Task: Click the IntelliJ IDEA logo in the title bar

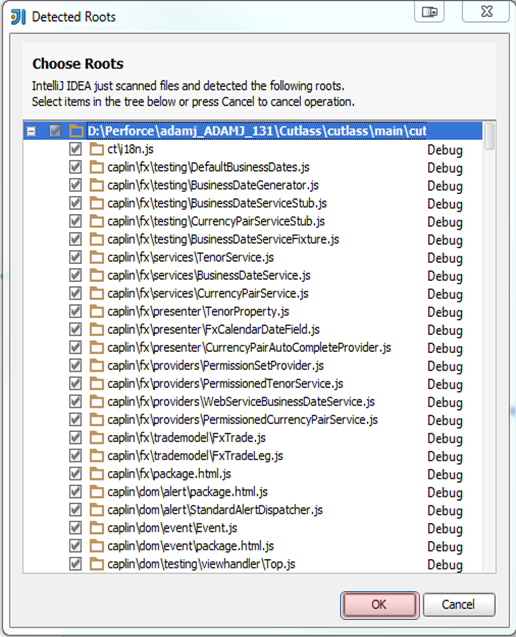Action: (x=18, y=17)
